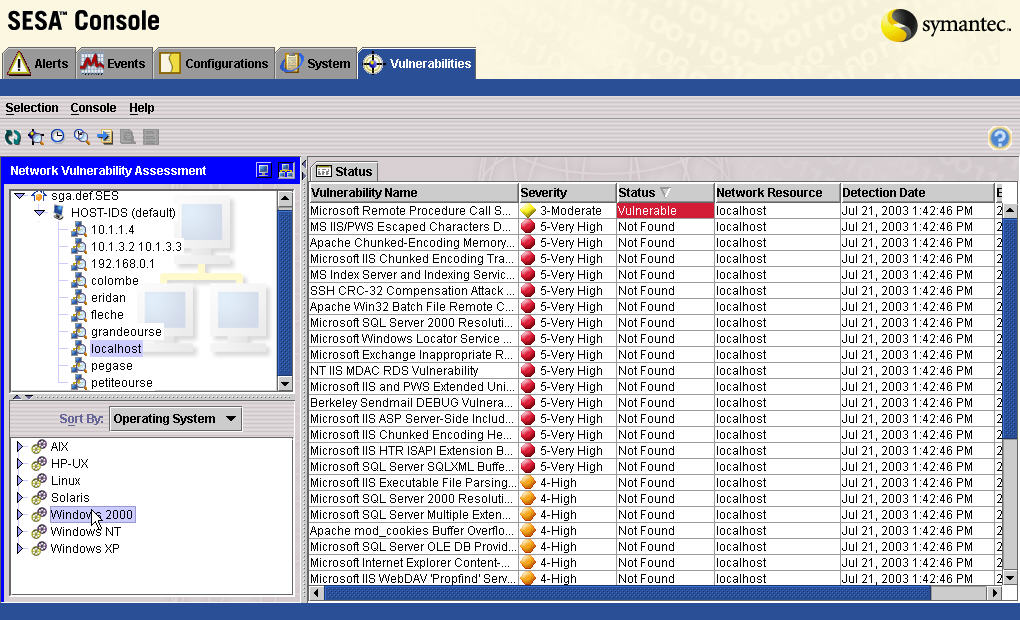Collapse the sga.def.SES root node
The width and height of the screenshot is (1020, 620).
coord(20,195)
